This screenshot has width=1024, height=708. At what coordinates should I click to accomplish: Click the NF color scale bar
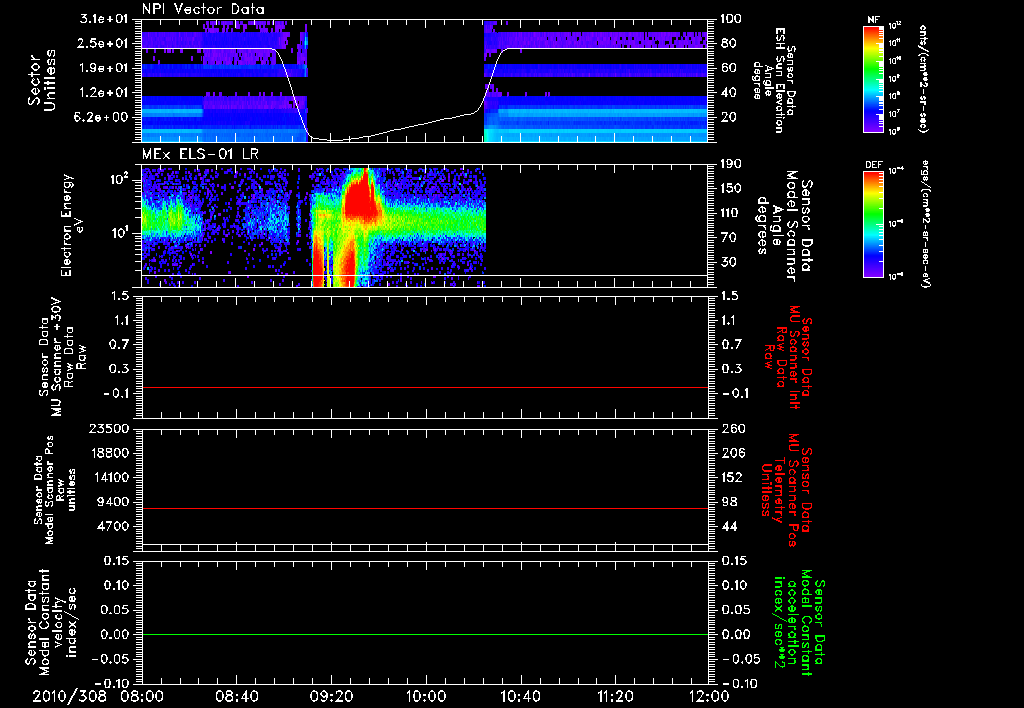pyautogui.click(x=874, y=78)
